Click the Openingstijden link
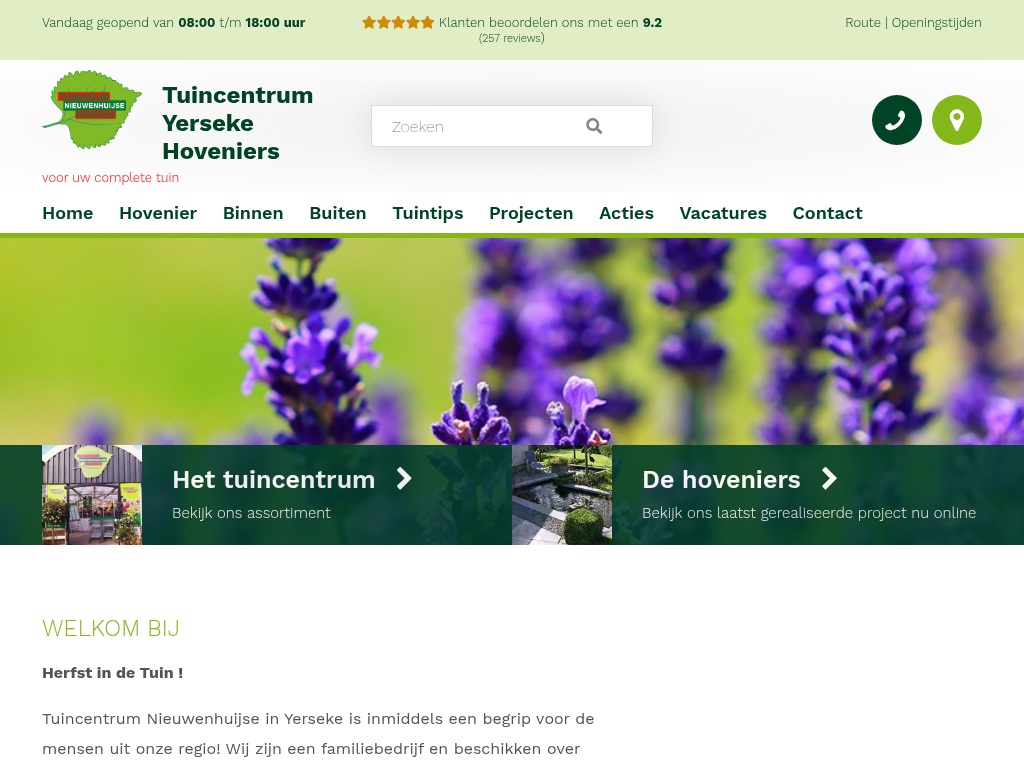Image resolution: width=1024 pixels, height=768 pixels. (936, 23)
